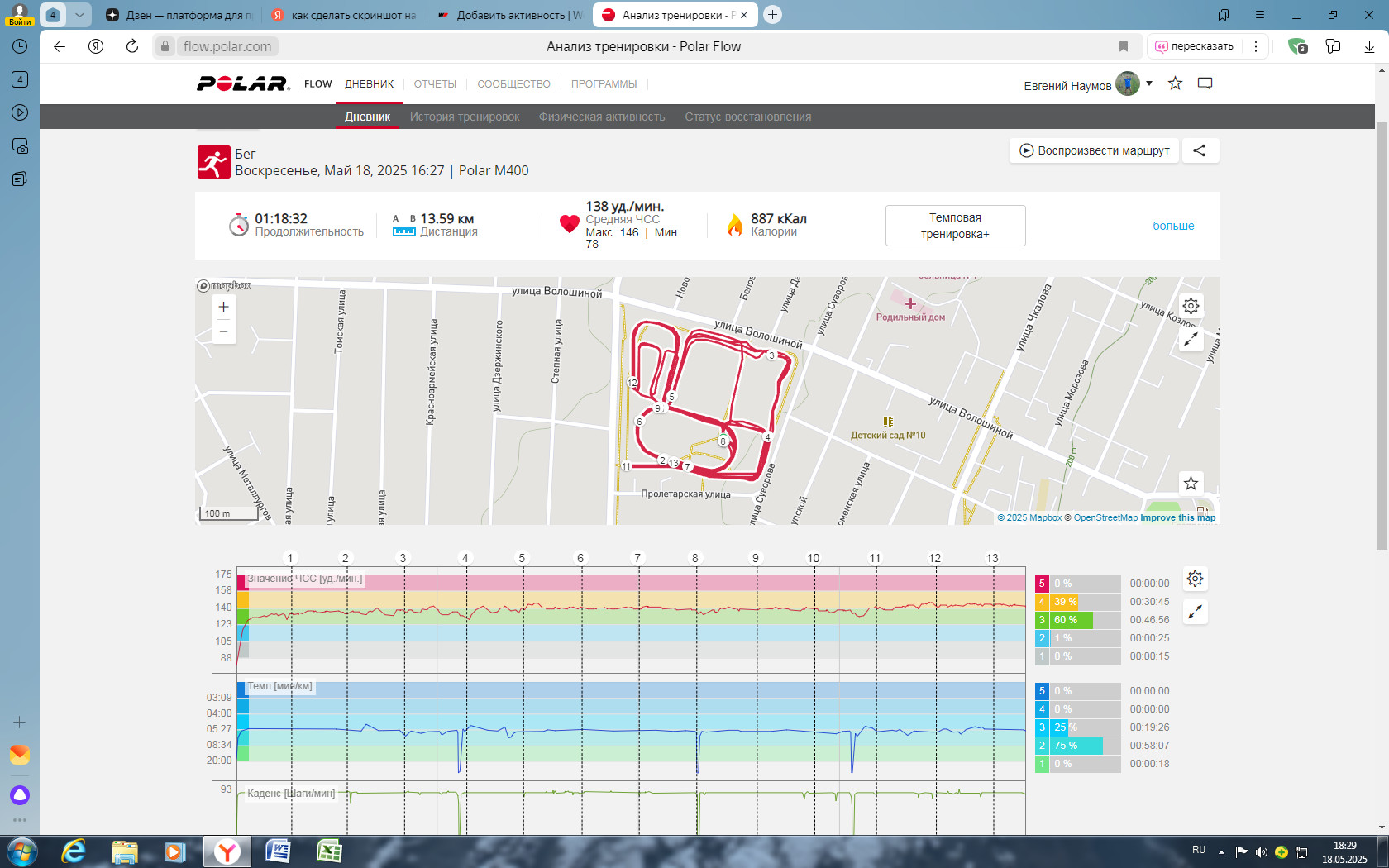The width and height of the screenshot is (1389, 868).
Task: Click the running sport icon beside Бег
Action: tap(213, 162)
